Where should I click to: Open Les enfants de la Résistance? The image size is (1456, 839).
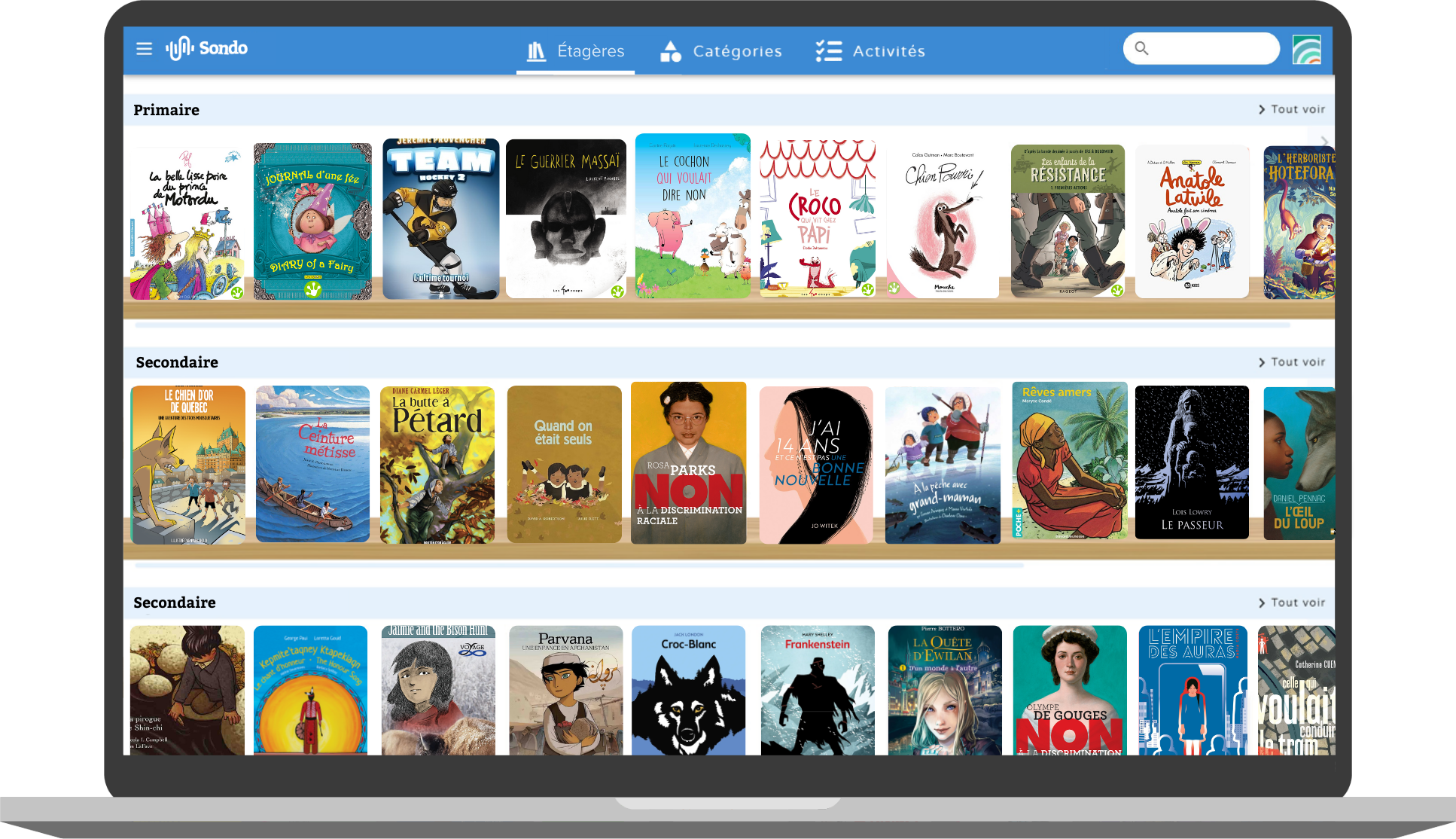coord(1068,221)
